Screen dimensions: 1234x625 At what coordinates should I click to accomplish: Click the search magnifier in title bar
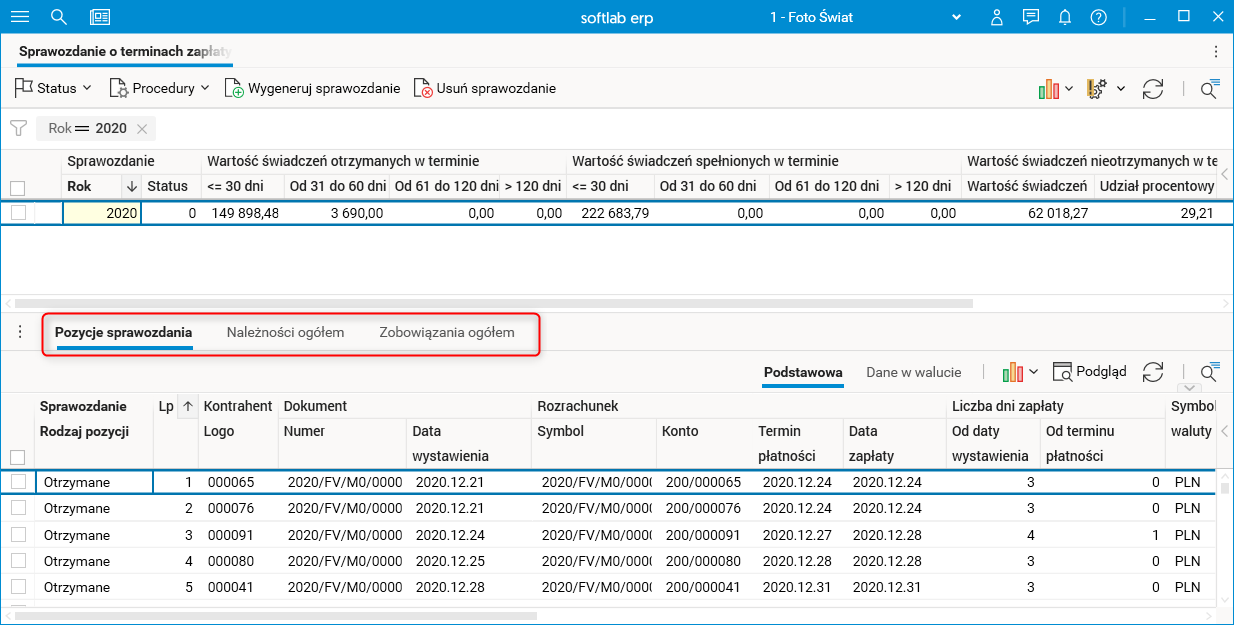click(x=59, y=17)
